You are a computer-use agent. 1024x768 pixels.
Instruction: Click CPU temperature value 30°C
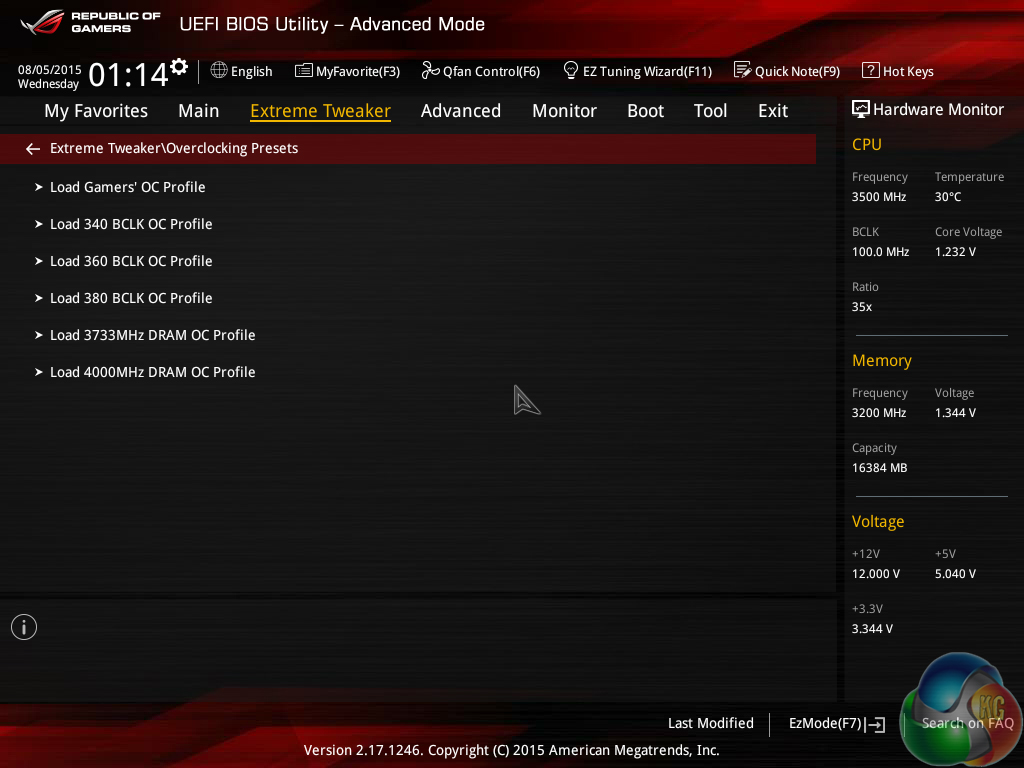coord(948,197)
